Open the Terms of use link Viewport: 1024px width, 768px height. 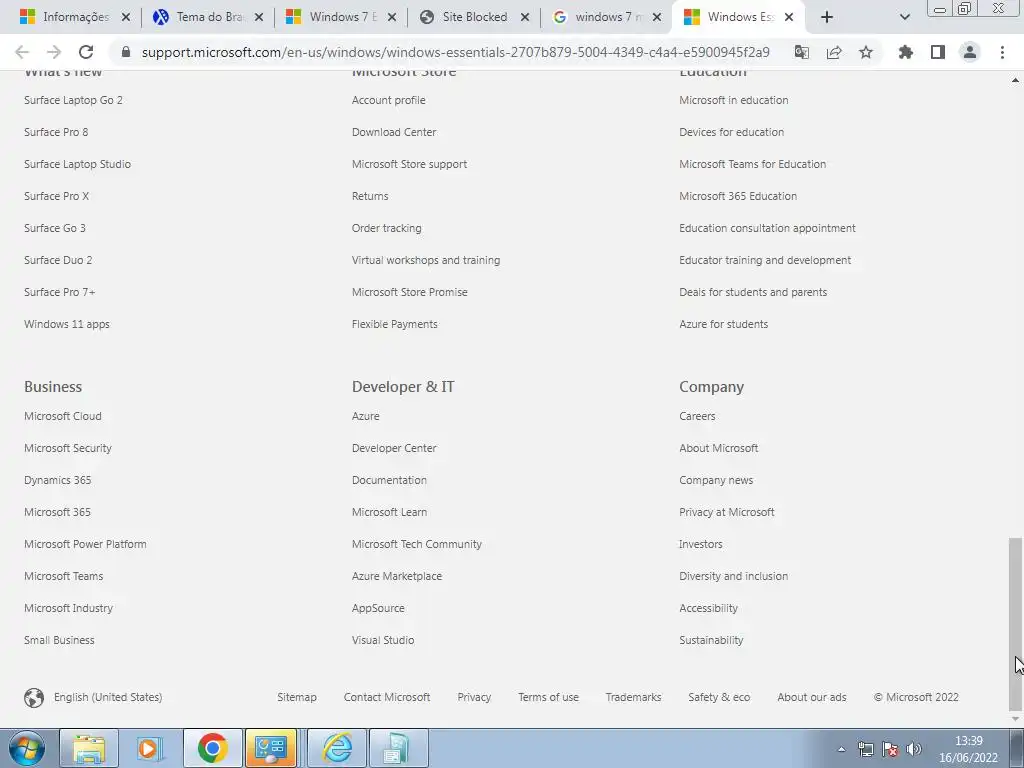pos(548,697)
